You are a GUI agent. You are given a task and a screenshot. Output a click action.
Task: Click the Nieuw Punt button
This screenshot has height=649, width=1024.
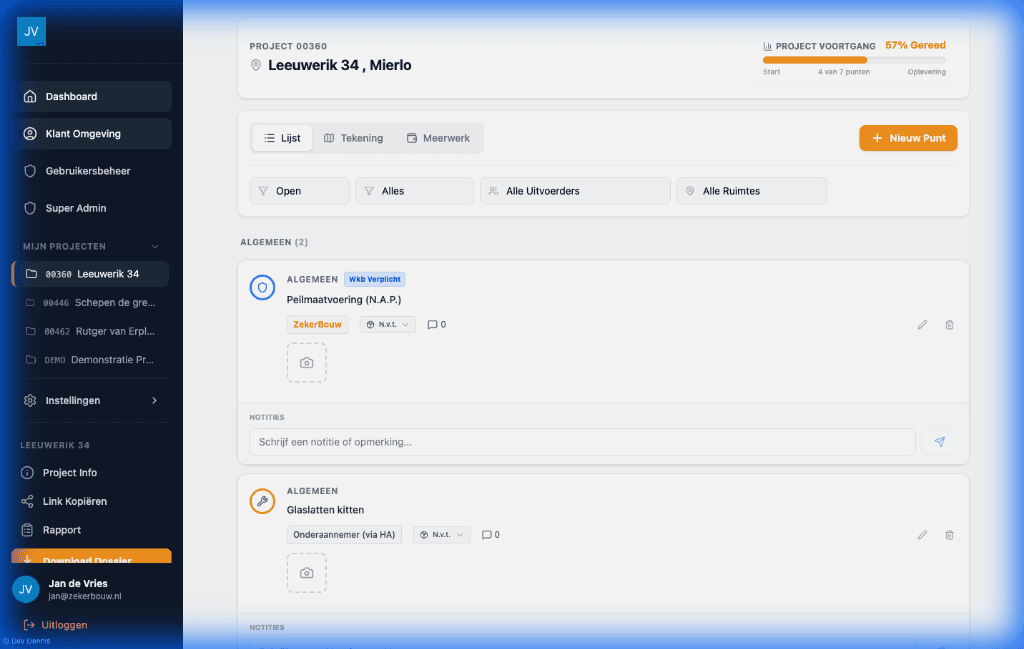pyautogui.click(x=908, y=138)
